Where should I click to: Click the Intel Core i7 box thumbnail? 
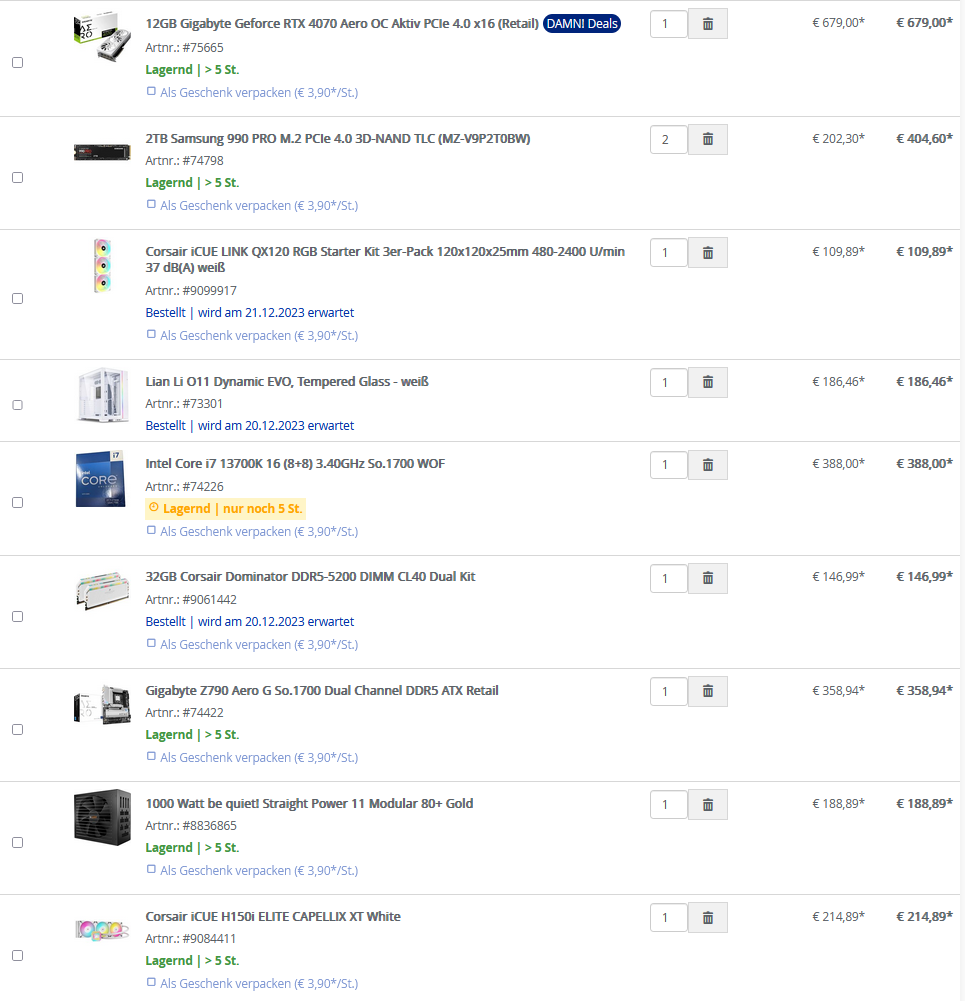(101, 479)
